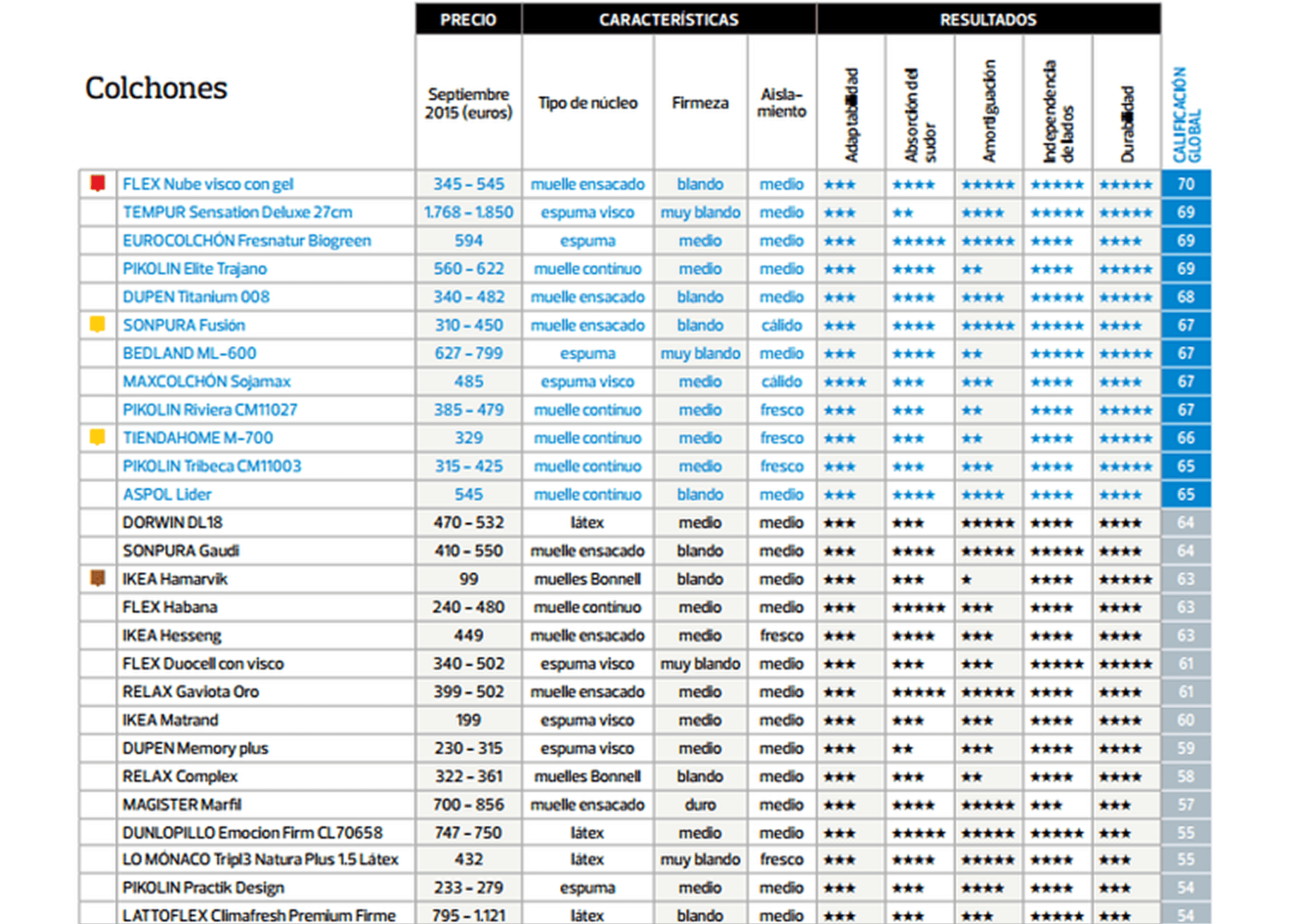
Task: Click the PRECIO header
Action: (468, 19)
